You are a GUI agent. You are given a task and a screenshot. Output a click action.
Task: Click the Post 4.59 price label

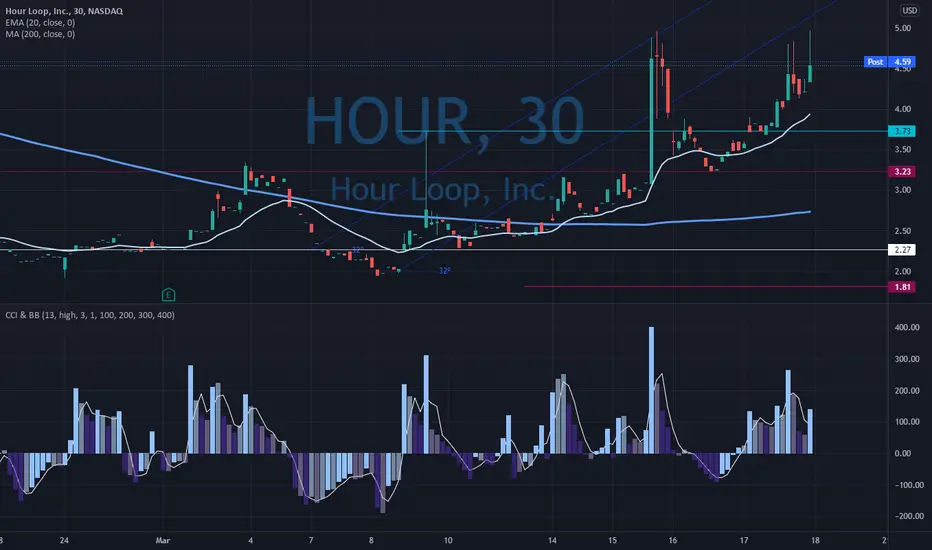(890, 62)
